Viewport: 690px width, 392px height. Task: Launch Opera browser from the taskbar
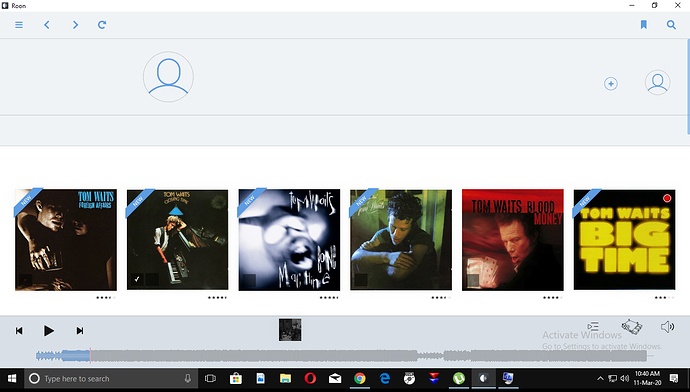(x=310, y=378)
